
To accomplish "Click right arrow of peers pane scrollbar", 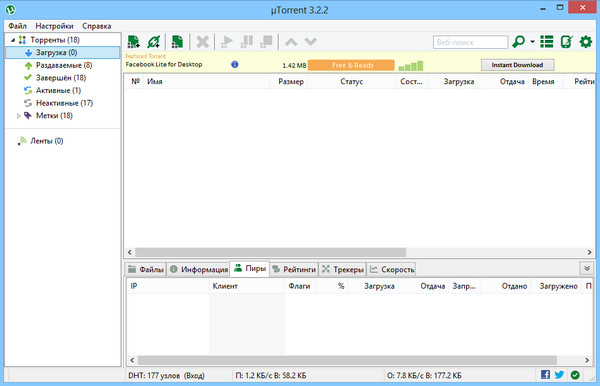I will tap(587, 360).
